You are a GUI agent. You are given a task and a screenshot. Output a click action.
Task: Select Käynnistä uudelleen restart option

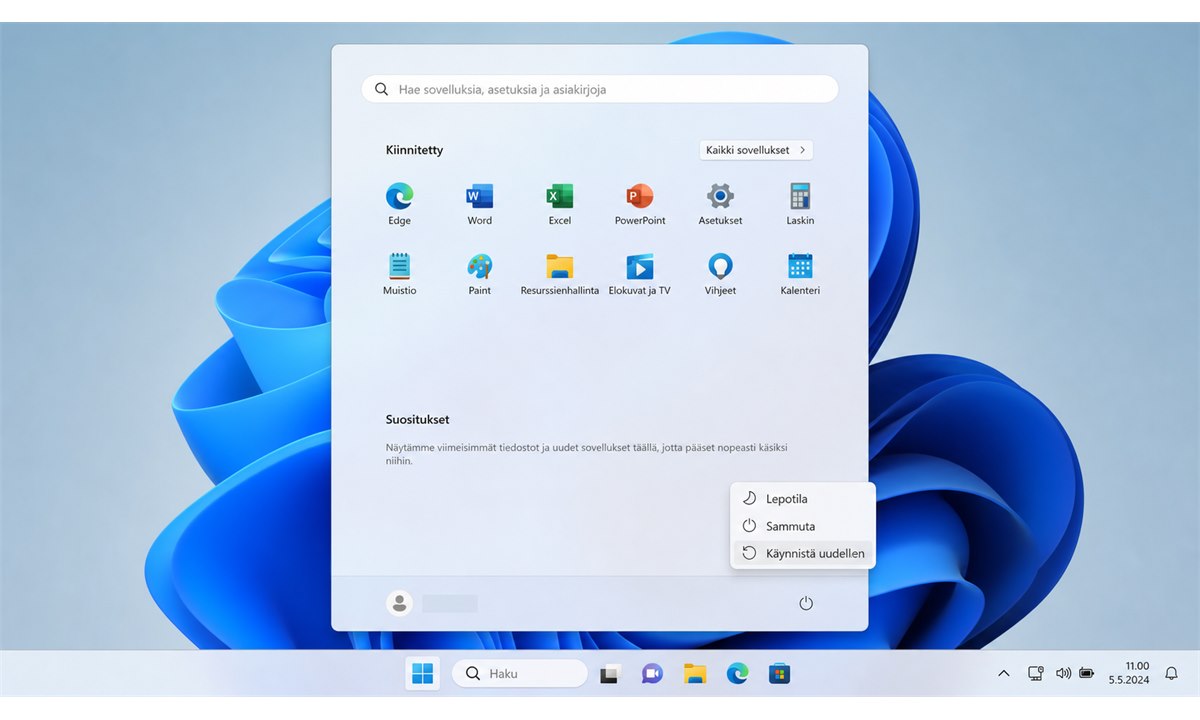[x=803, y=553]
